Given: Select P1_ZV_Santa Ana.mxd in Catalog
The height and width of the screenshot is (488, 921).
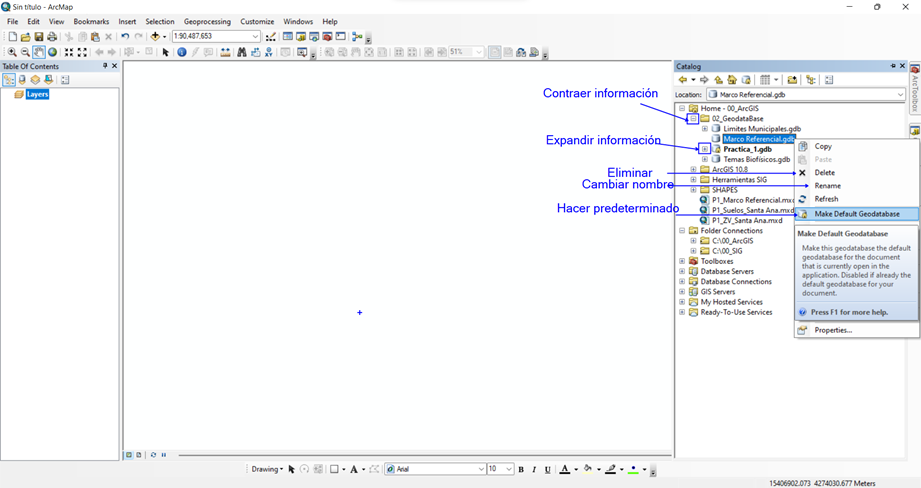Looking at the screenshot, I should 747,221.
